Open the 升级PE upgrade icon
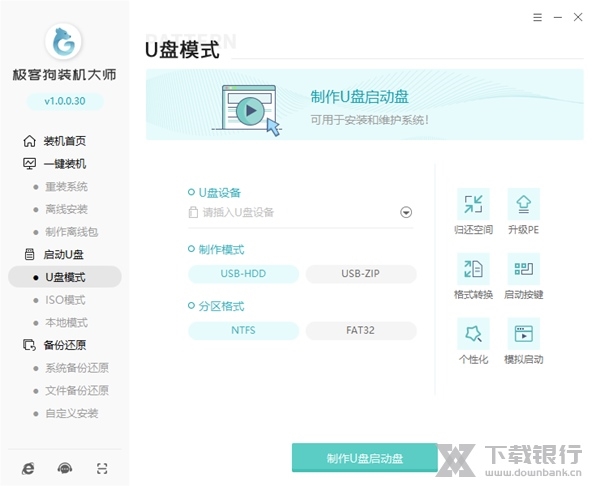The image size is (600, 486). pyautogui.click(x=523, y=204)
